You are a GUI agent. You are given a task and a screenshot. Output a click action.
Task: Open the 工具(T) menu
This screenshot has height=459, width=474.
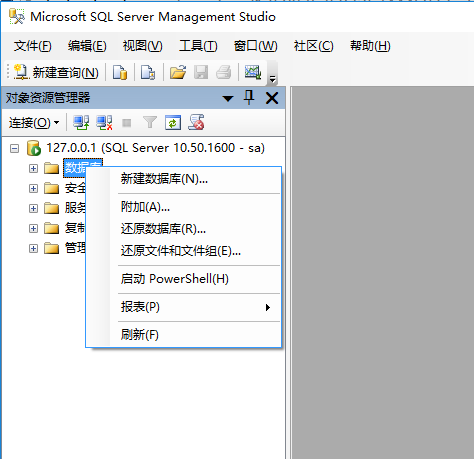(x=198, y=46)
